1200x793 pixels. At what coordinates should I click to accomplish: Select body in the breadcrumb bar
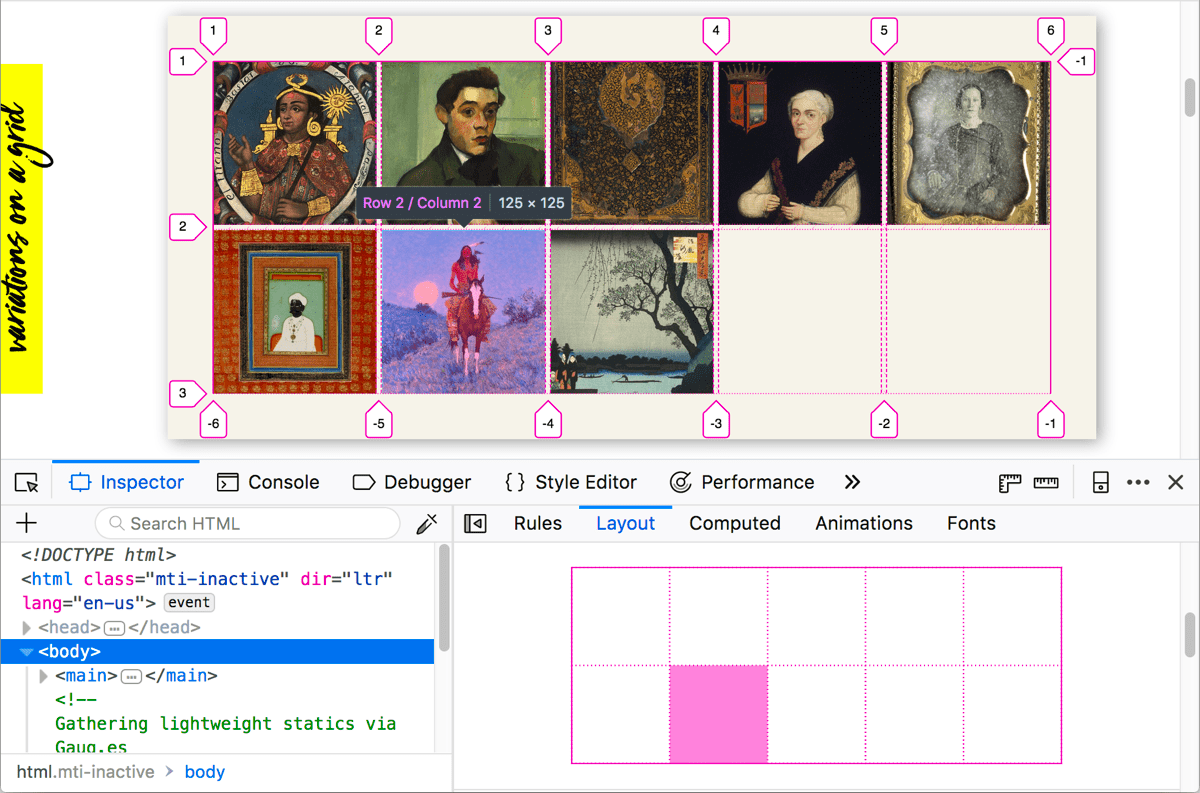[x=205, y=771]
